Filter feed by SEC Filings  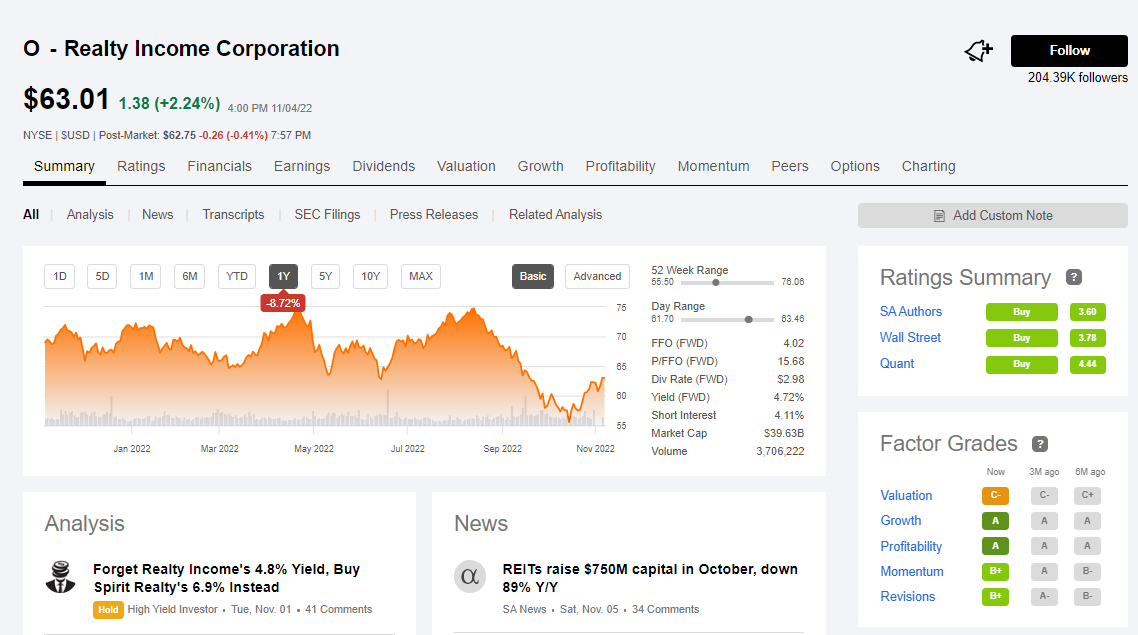pyautogui.click(x=327, y=215)
